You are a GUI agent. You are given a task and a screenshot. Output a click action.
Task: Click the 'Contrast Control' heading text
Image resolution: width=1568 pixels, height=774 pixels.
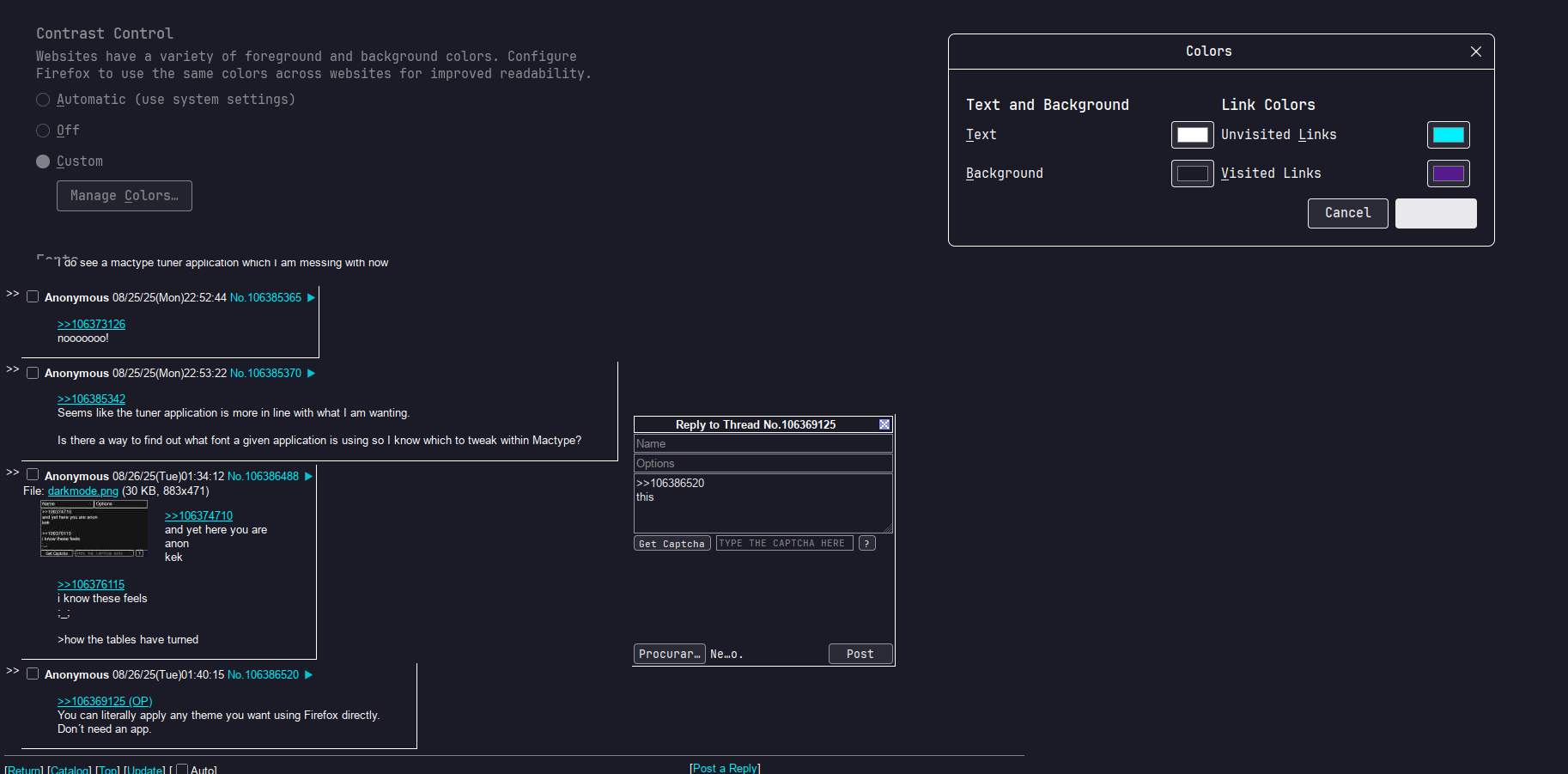coord(105,34)
